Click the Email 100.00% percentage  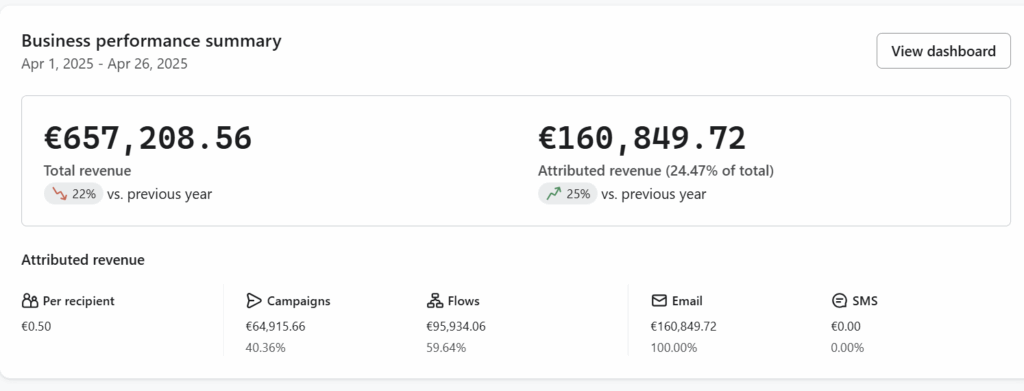(674, 348)
